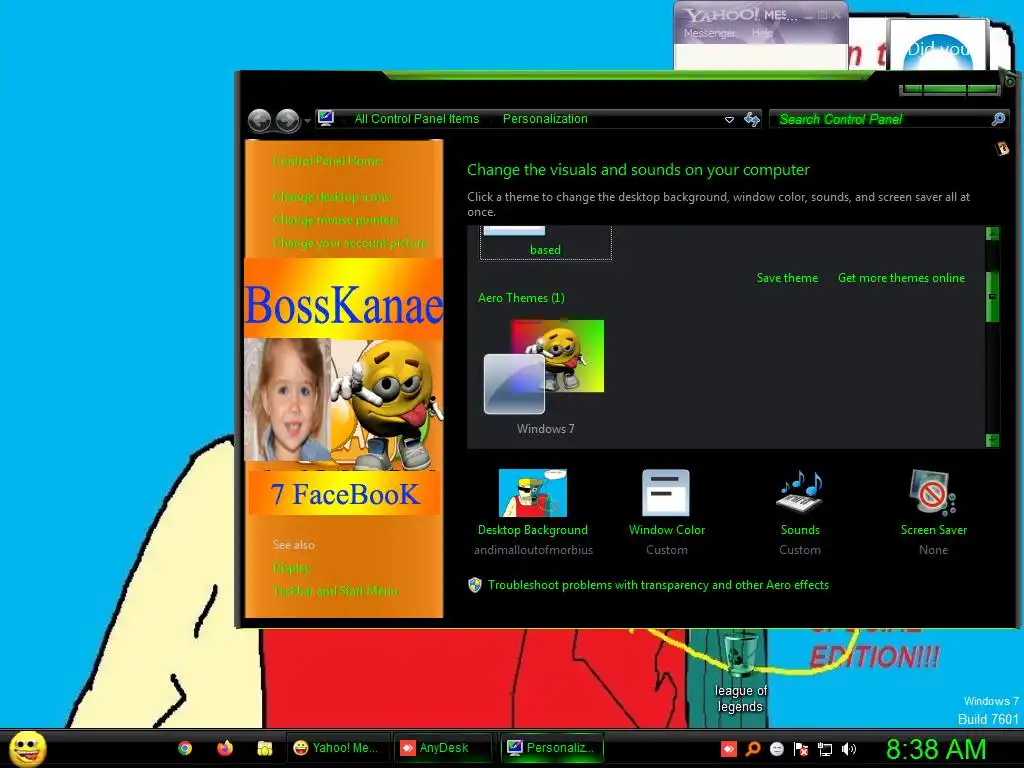Click the Back navigation arrow

click(260, 120)
